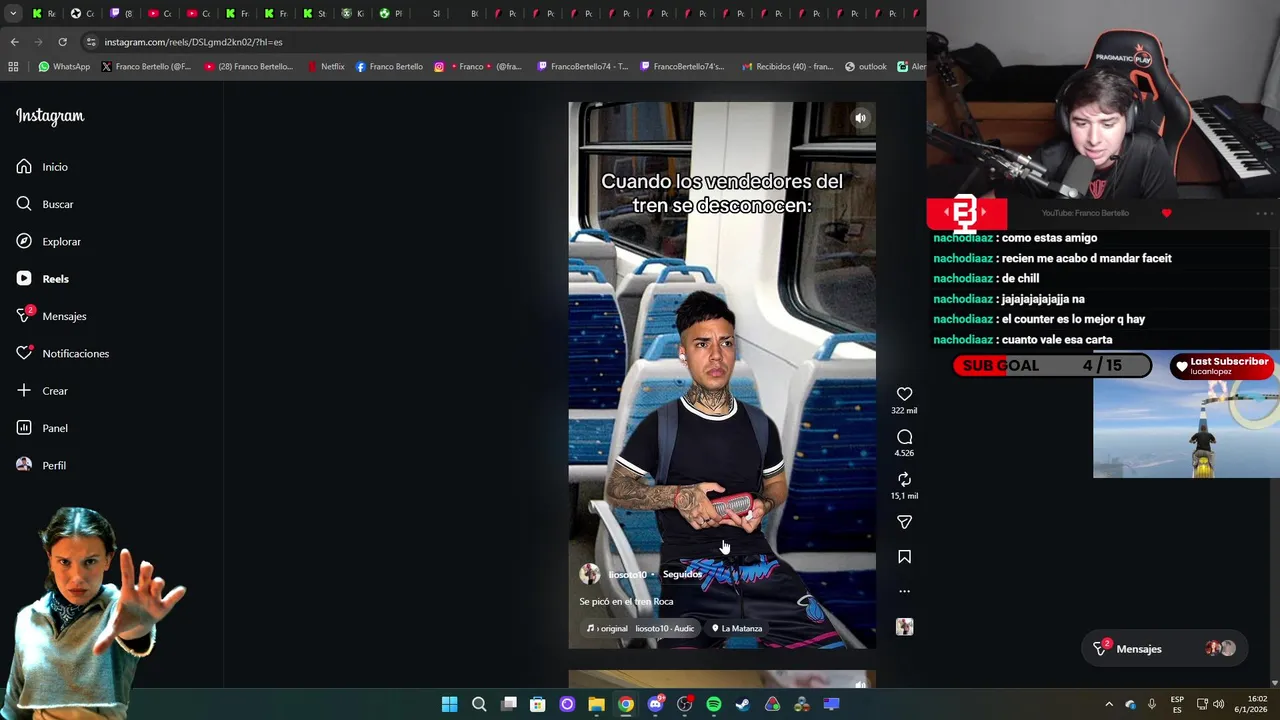The height and width of the screenshot is (720, 1280).
Task: Open Windows Start menu
Action: coord(450,704)
